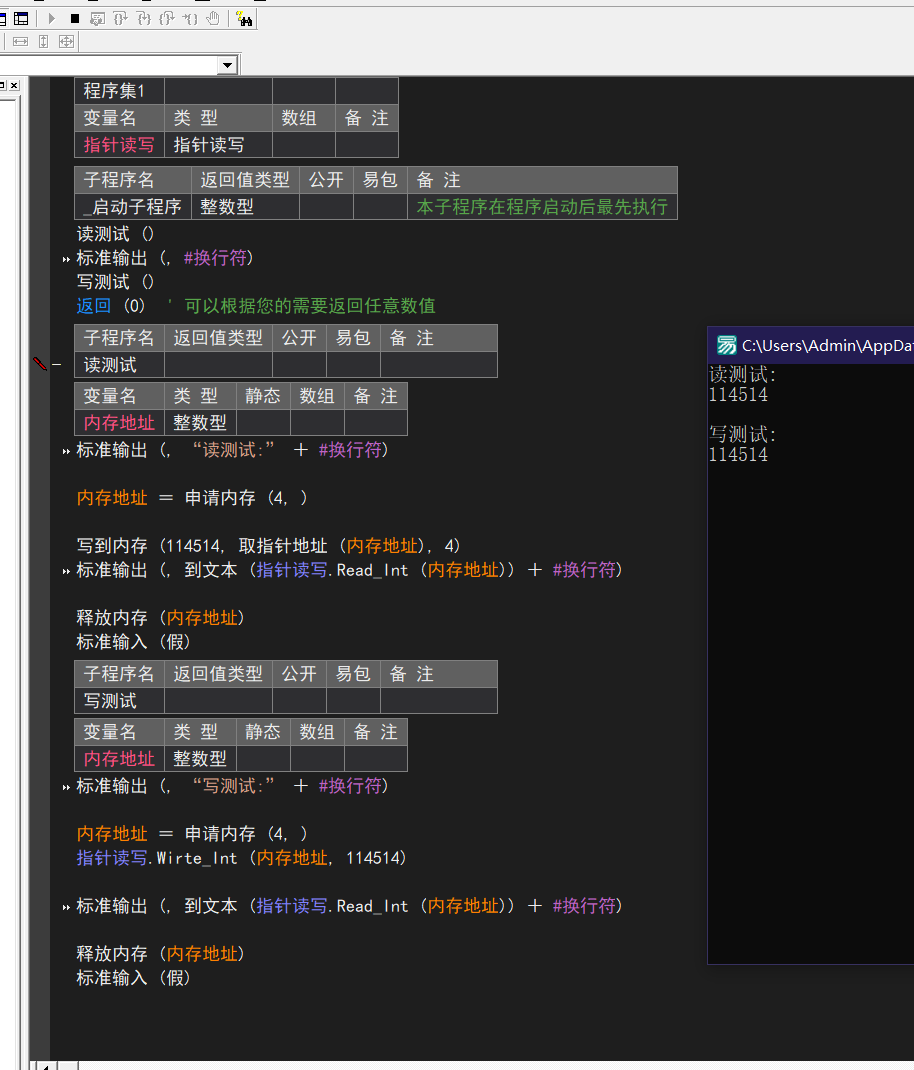
Task: Click the red breakpoint marker beside 读测试 subroutine
Action: tap(40, 364)
